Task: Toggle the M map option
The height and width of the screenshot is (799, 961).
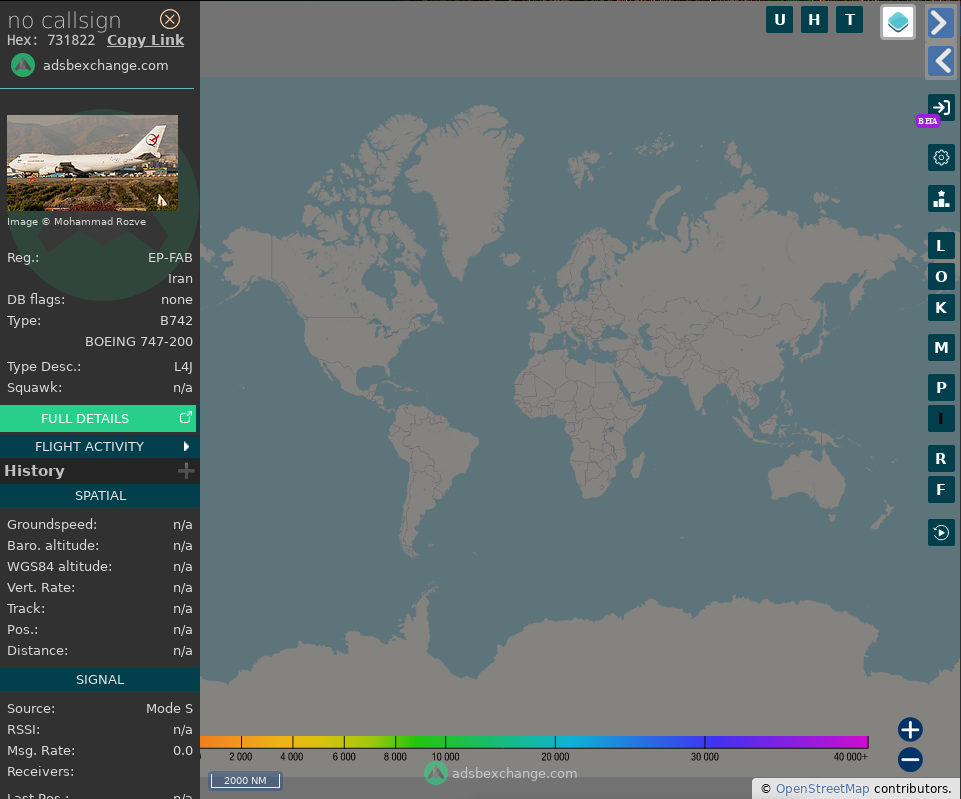Action: [x=941, y=348]
